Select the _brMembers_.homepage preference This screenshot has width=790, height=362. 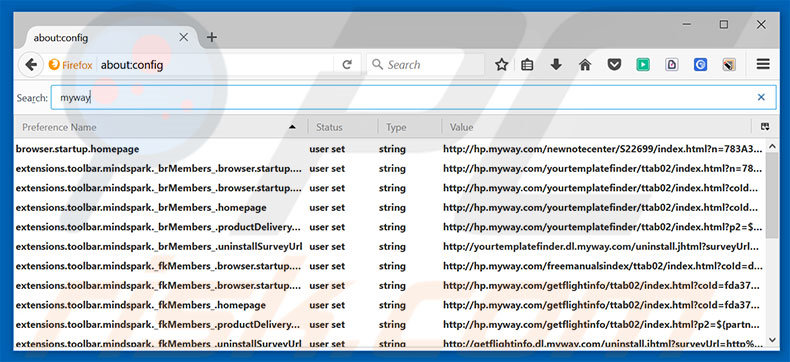[x=389, y=207]
